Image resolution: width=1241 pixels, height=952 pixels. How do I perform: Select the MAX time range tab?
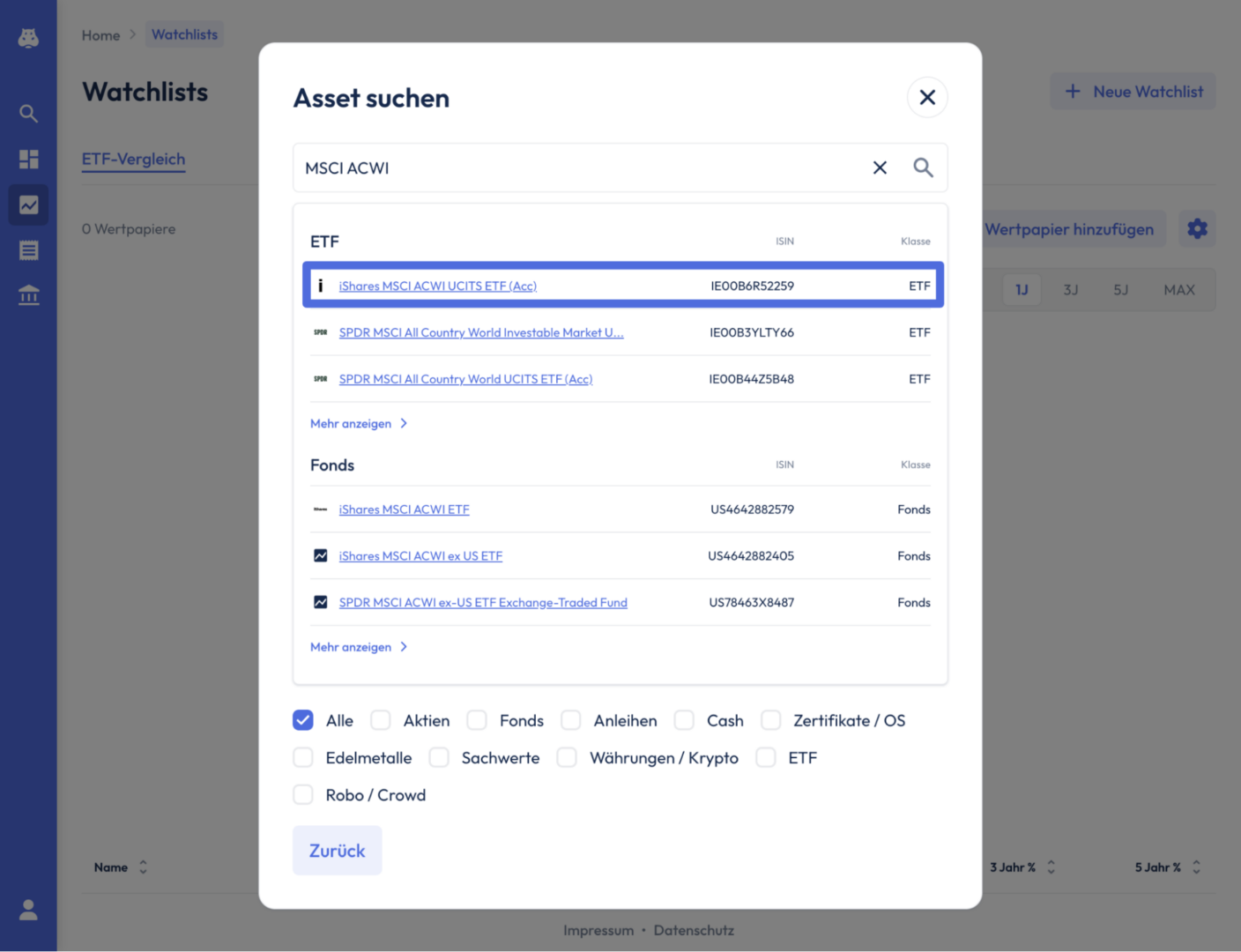pos(1179,290)
